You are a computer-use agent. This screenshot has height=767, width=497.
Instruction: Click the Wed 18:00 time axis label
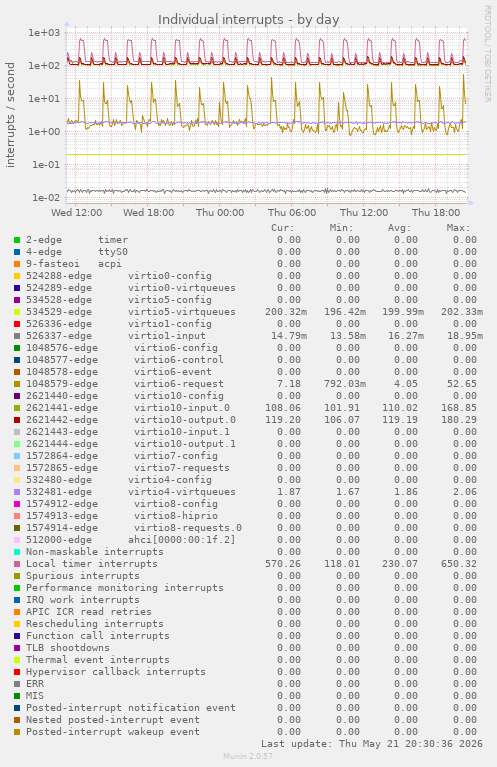(x=148, y=212)
